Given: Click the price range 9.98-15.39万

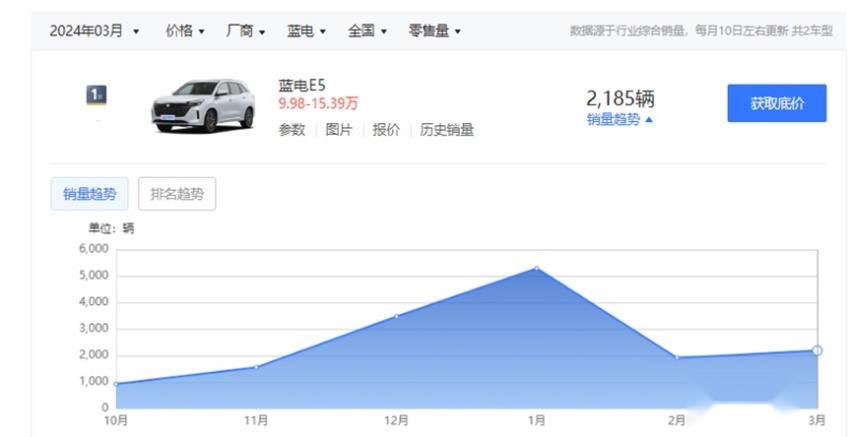Looking at the screenshot, I should coord(318,103).
